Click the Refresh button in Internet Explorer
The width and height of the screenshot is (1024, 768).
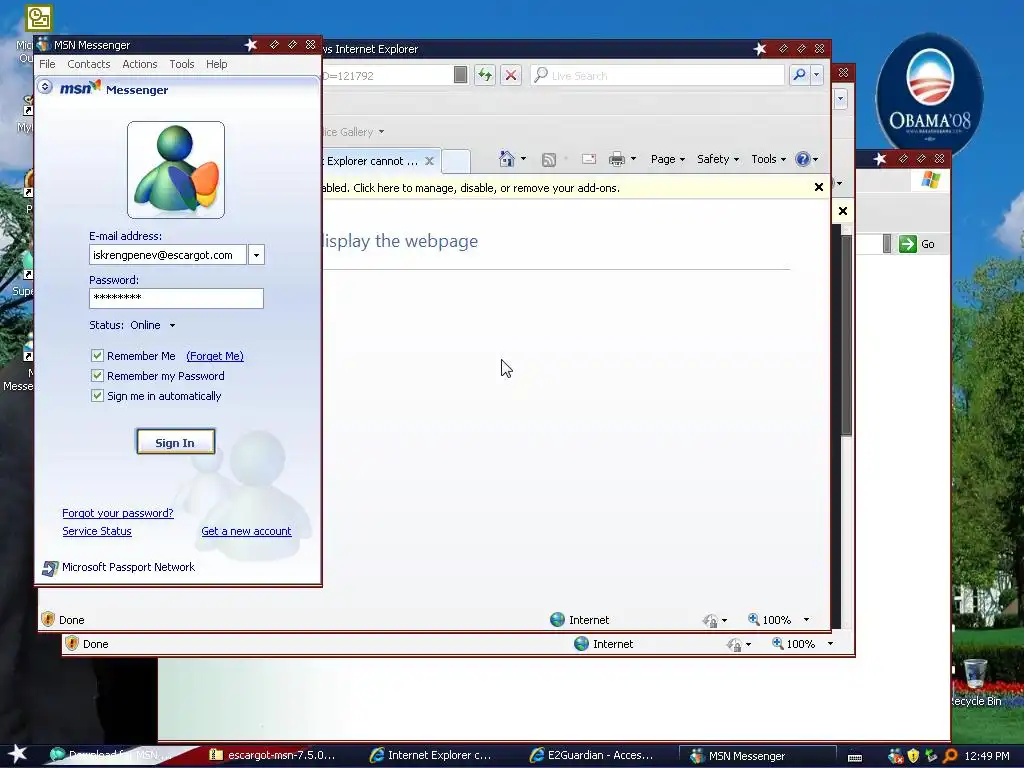[485, 75]
